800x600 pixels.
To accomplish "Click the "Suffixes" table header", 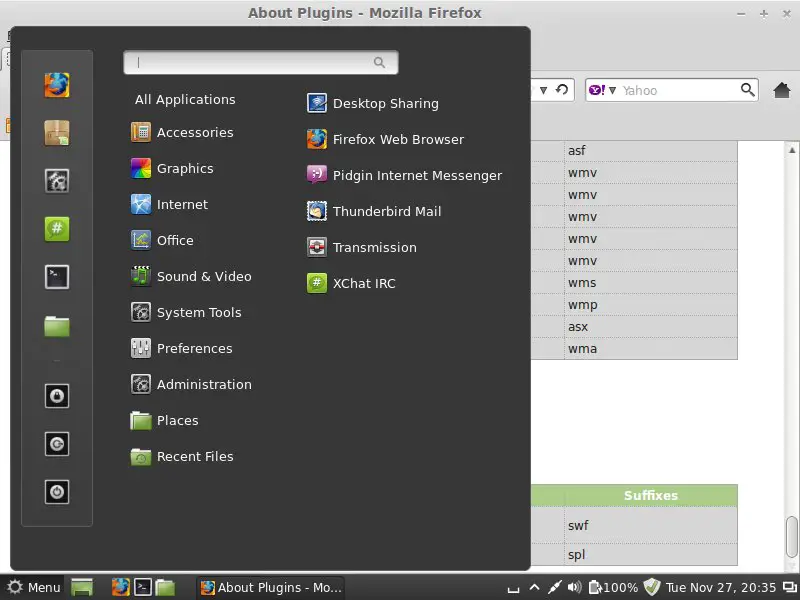I will [x=651, y=495].
